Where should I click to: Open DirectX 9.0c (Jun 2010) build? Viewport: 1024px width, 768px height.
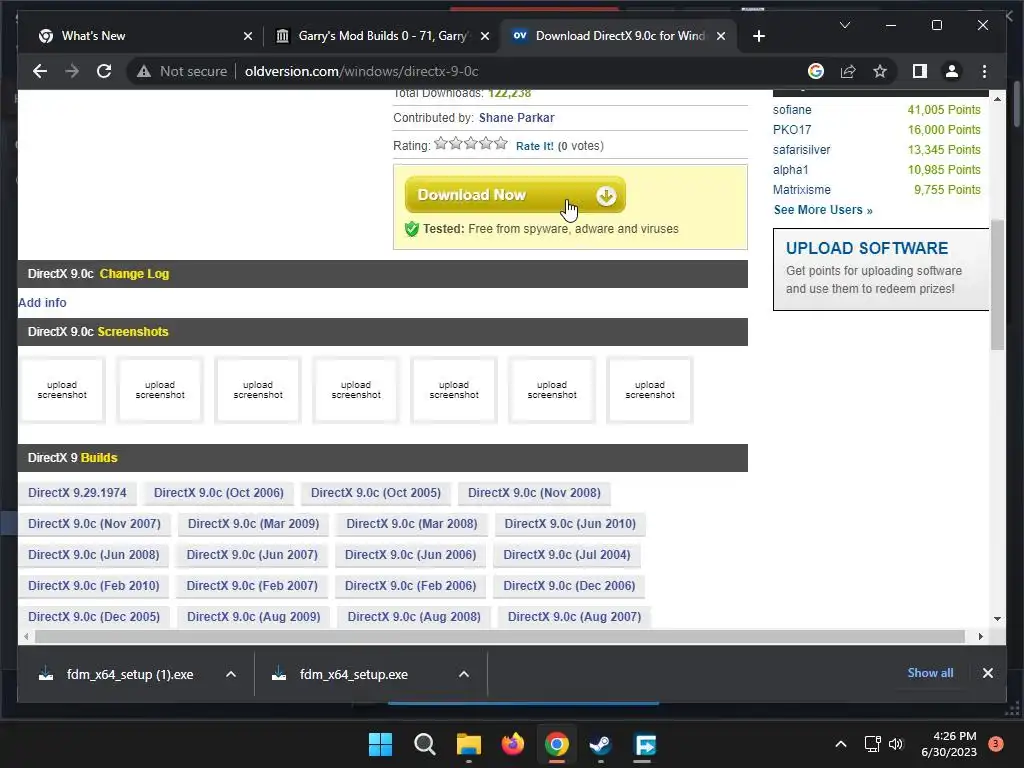(570, 524)
